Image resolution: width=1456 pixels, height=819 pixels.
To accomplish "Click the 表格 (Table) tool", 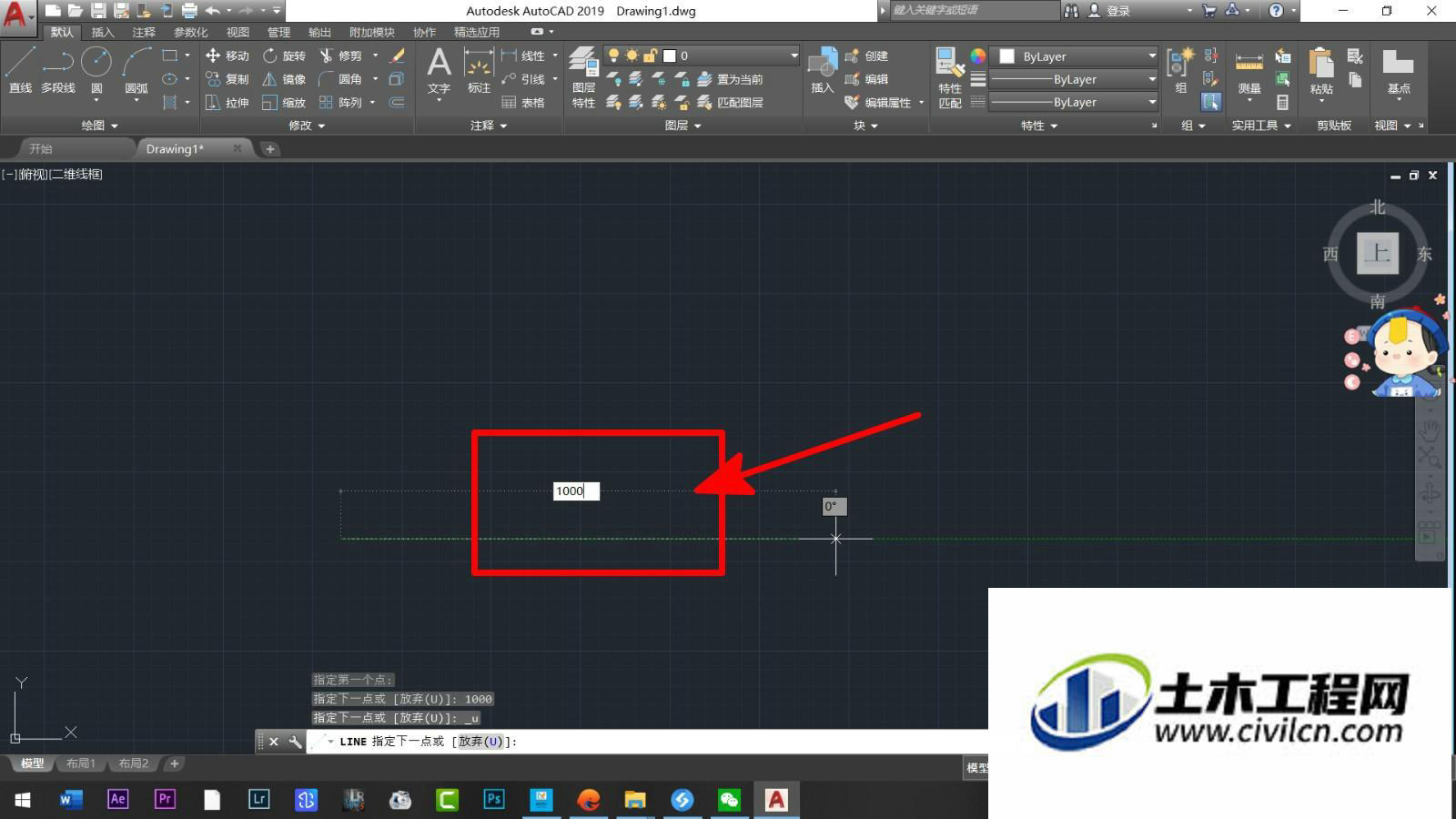I will point(523,103).
